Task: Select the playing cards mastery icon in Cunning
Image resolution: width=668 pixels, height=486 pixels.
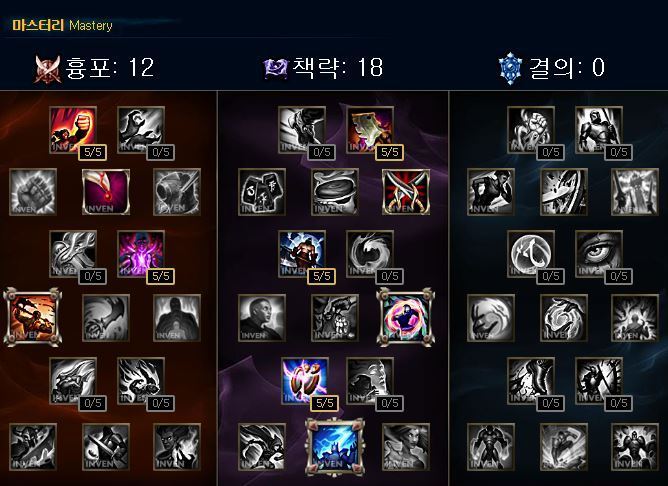Action: point(262,192)
